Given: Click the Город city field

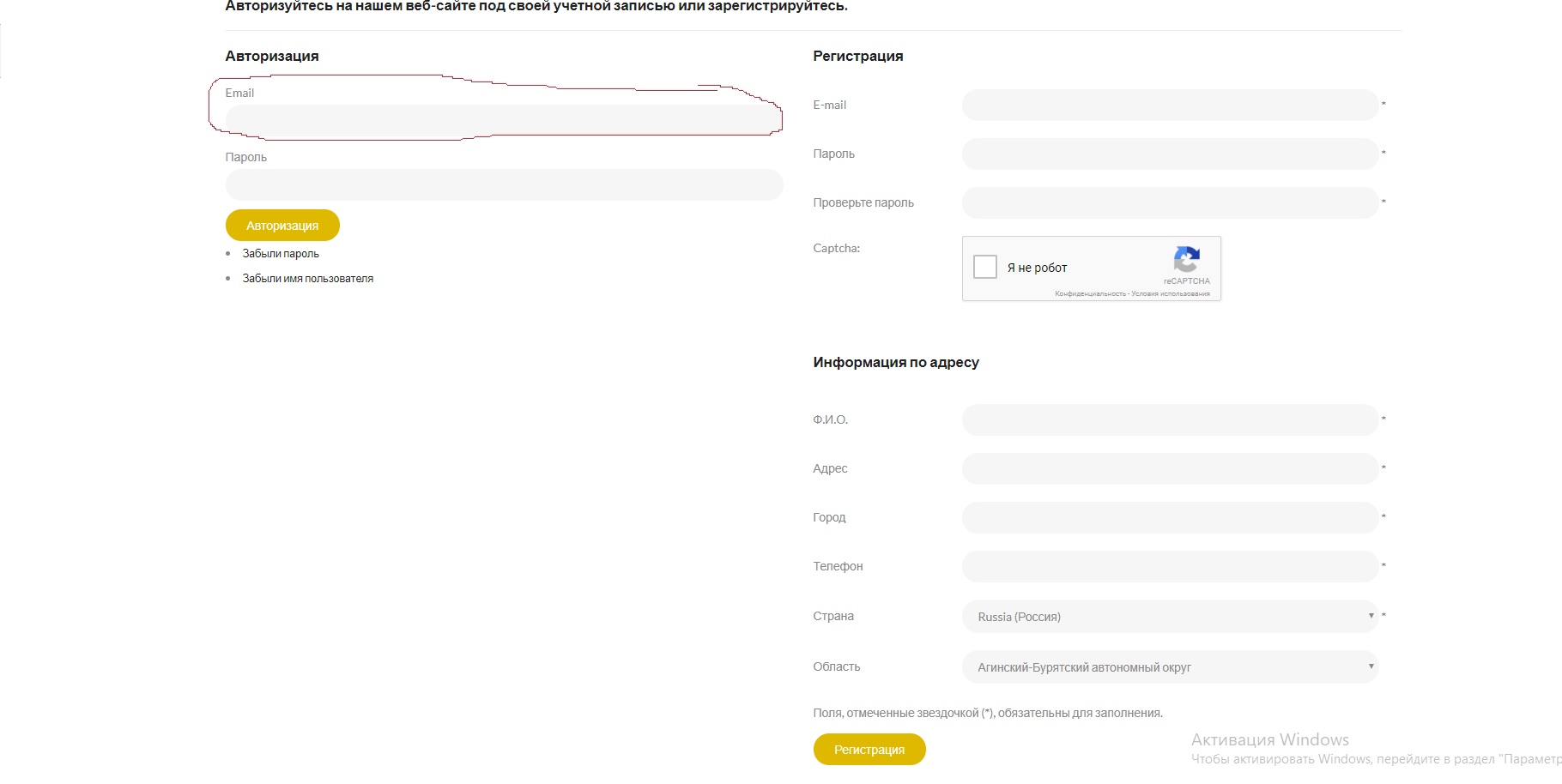Looking at the screenshot, I should click(x=1169, y=518).
